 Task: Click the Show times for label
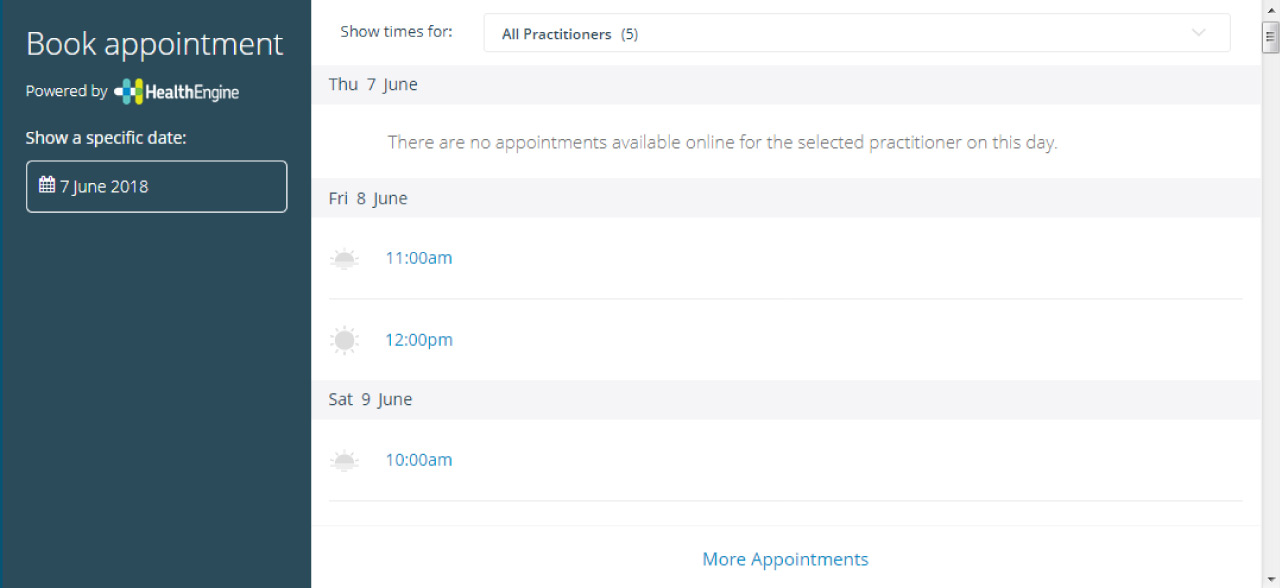pos(397,32)
